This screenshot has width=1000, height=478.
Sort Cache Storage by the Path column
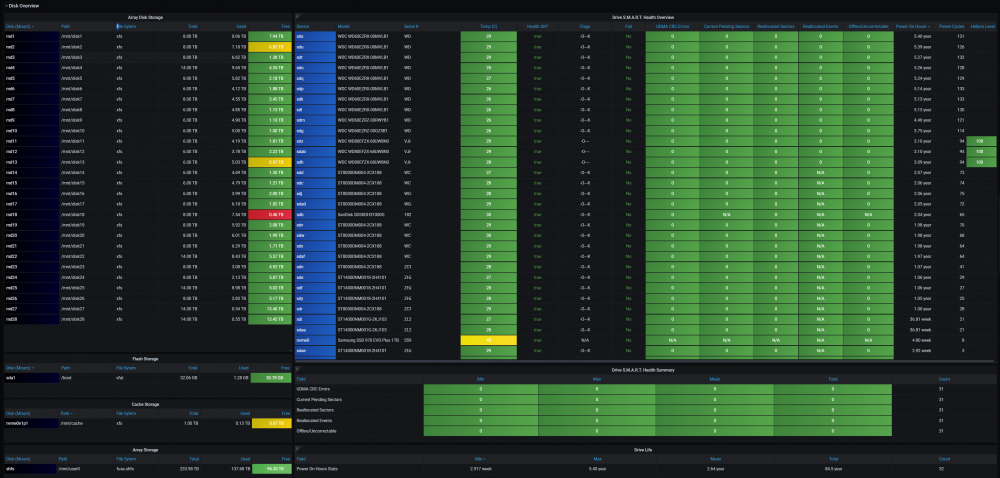point(67,413)
